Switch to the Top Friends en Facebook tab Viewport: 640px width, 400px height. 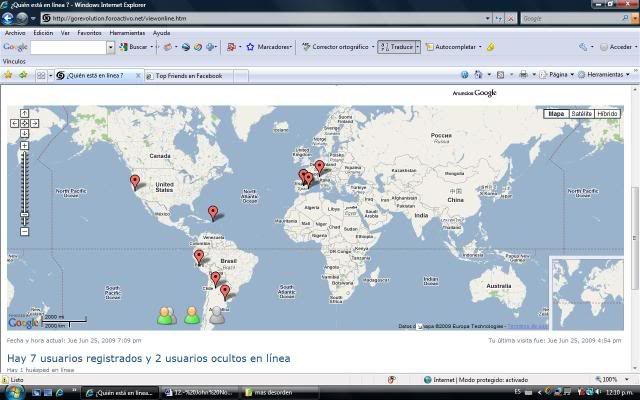point(189,76)
